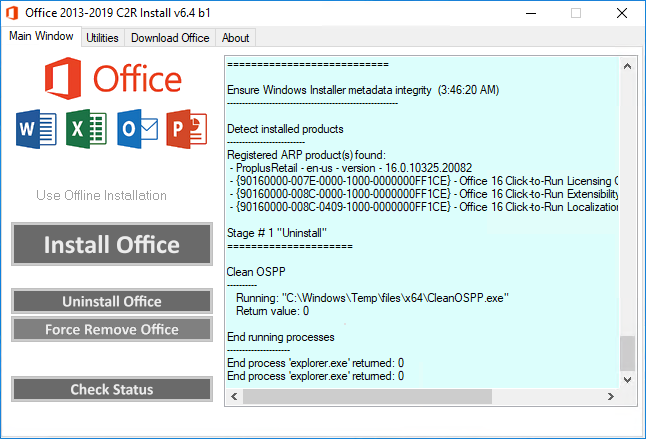The height and width of the screenshot is (439, 646).
Task: Go to the About tab
Action: coord(236,38)
